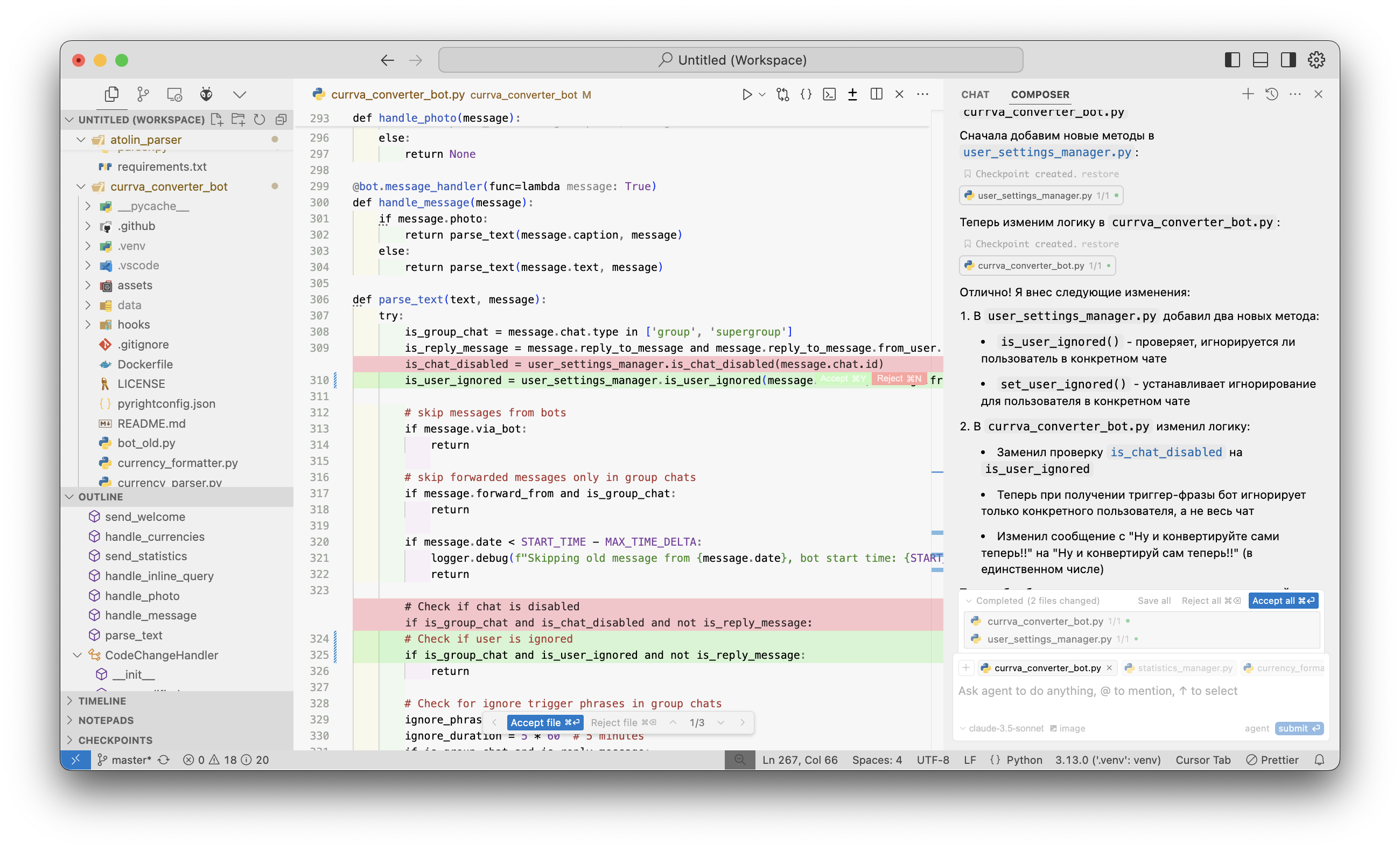Expand the TIMELINE section
The image size is (1400, 850).
102,700
